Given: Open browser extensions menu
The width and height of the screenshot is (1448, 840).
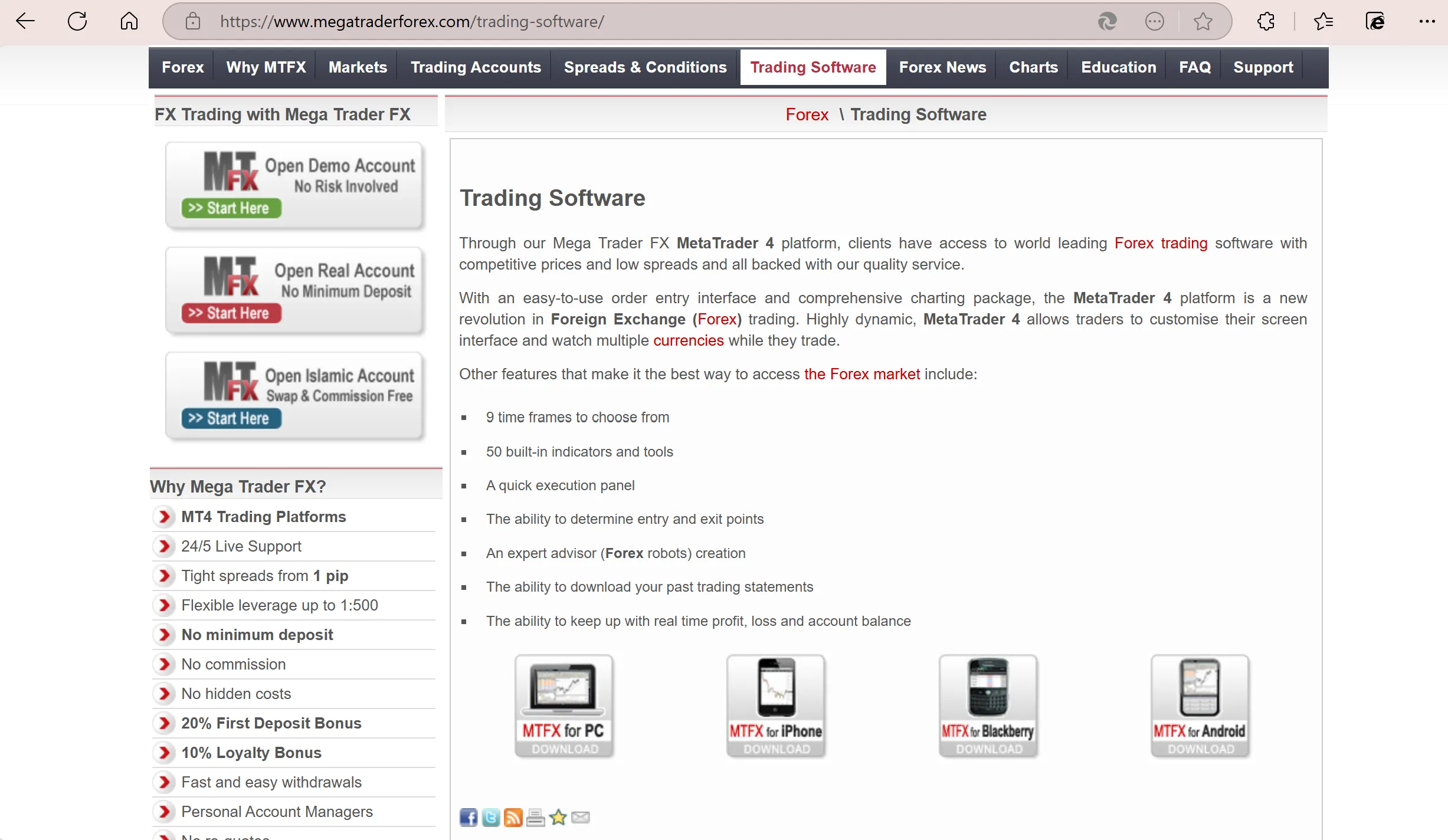Looking at the screenshot, I should click(x=1266, y=22).
